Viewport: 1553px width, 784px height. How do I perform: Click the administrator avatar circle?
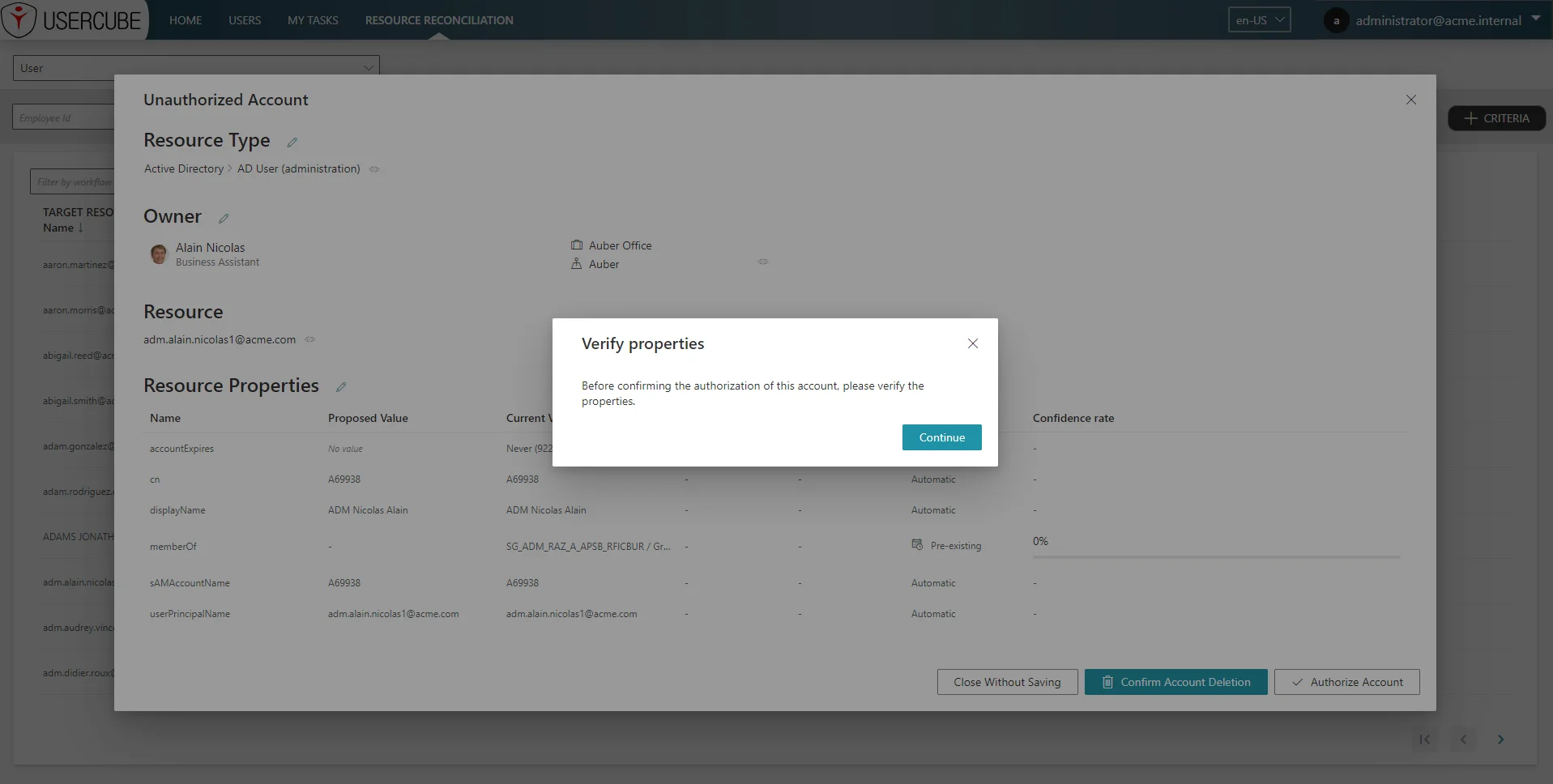tap(1336, 21)
